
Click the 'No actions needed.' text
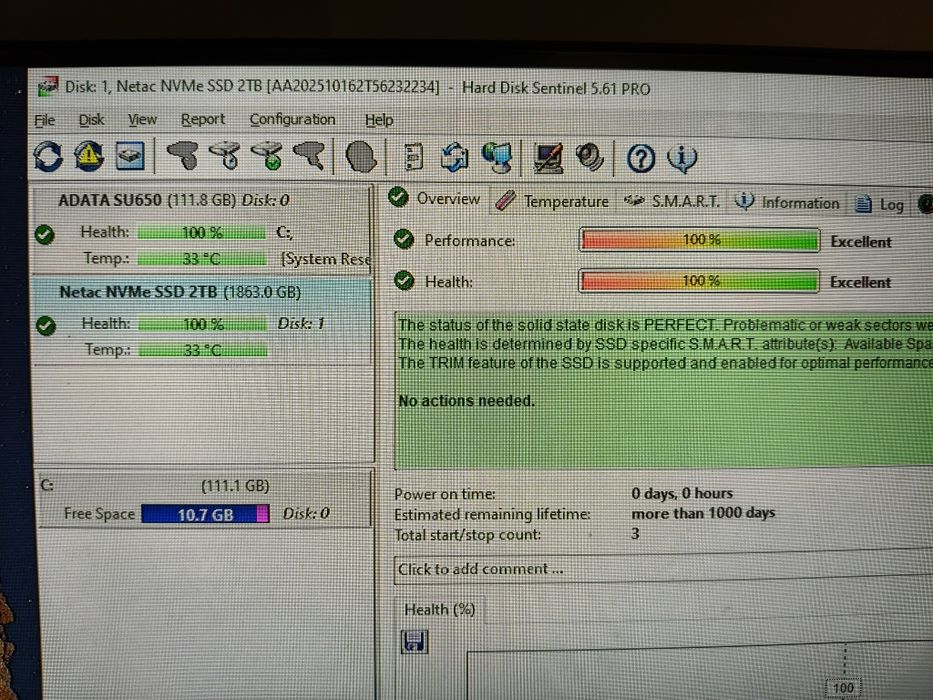point(466,401)
